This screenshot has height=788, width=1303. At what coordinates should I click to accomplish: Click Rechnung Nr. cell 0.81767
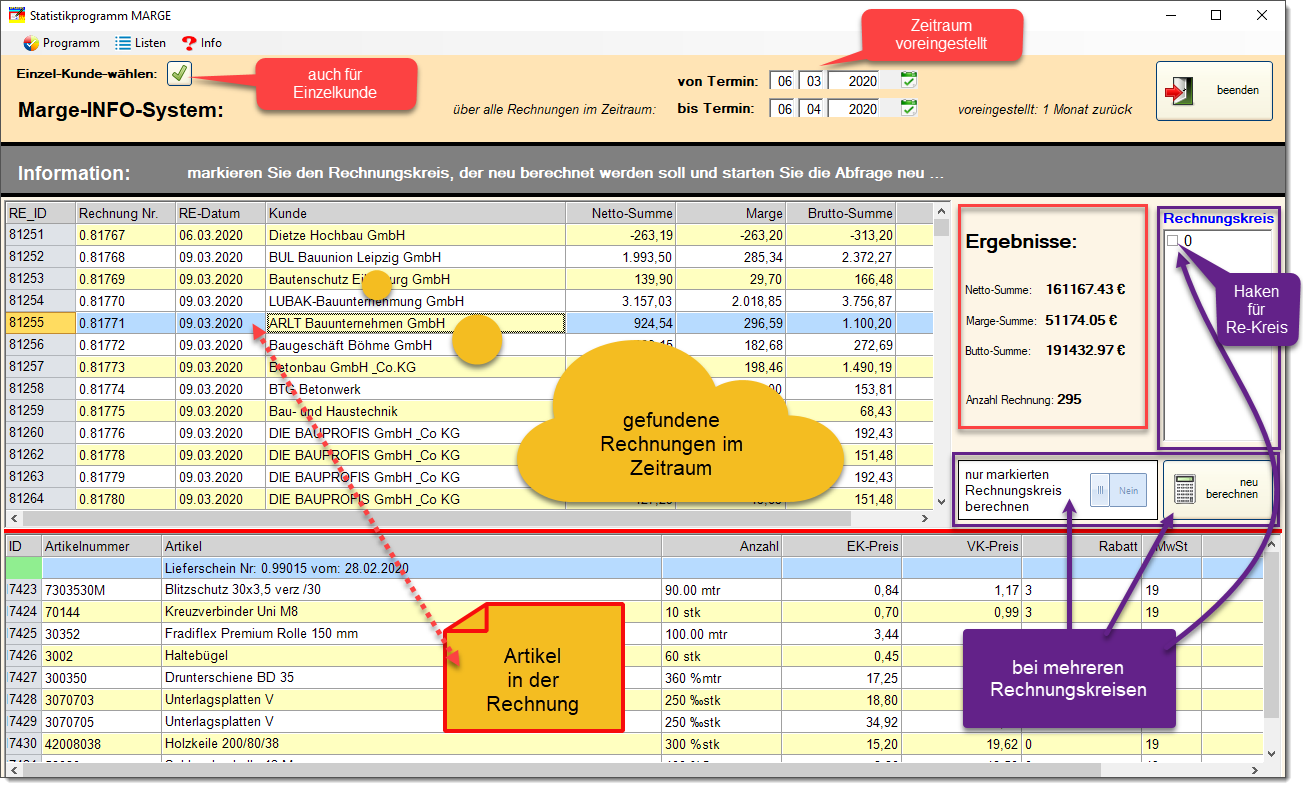point(126,235)
